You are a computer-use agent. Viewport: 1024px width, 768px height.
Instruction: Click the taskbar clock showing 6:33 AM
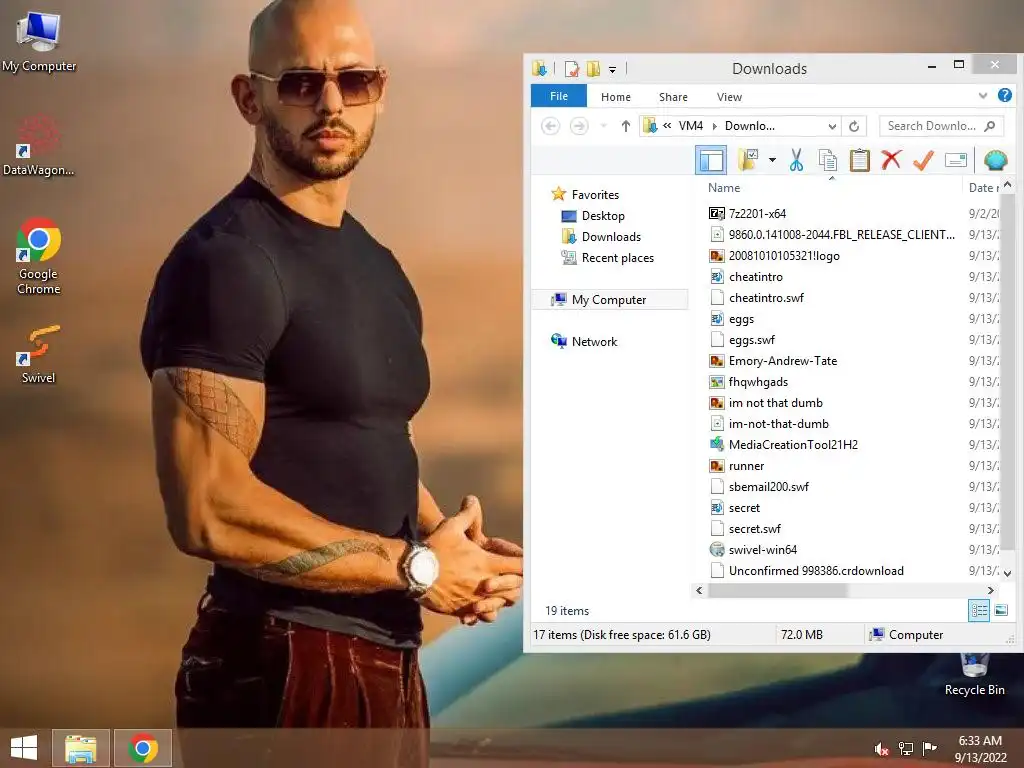pyautogui.click(x=980, y=748)
